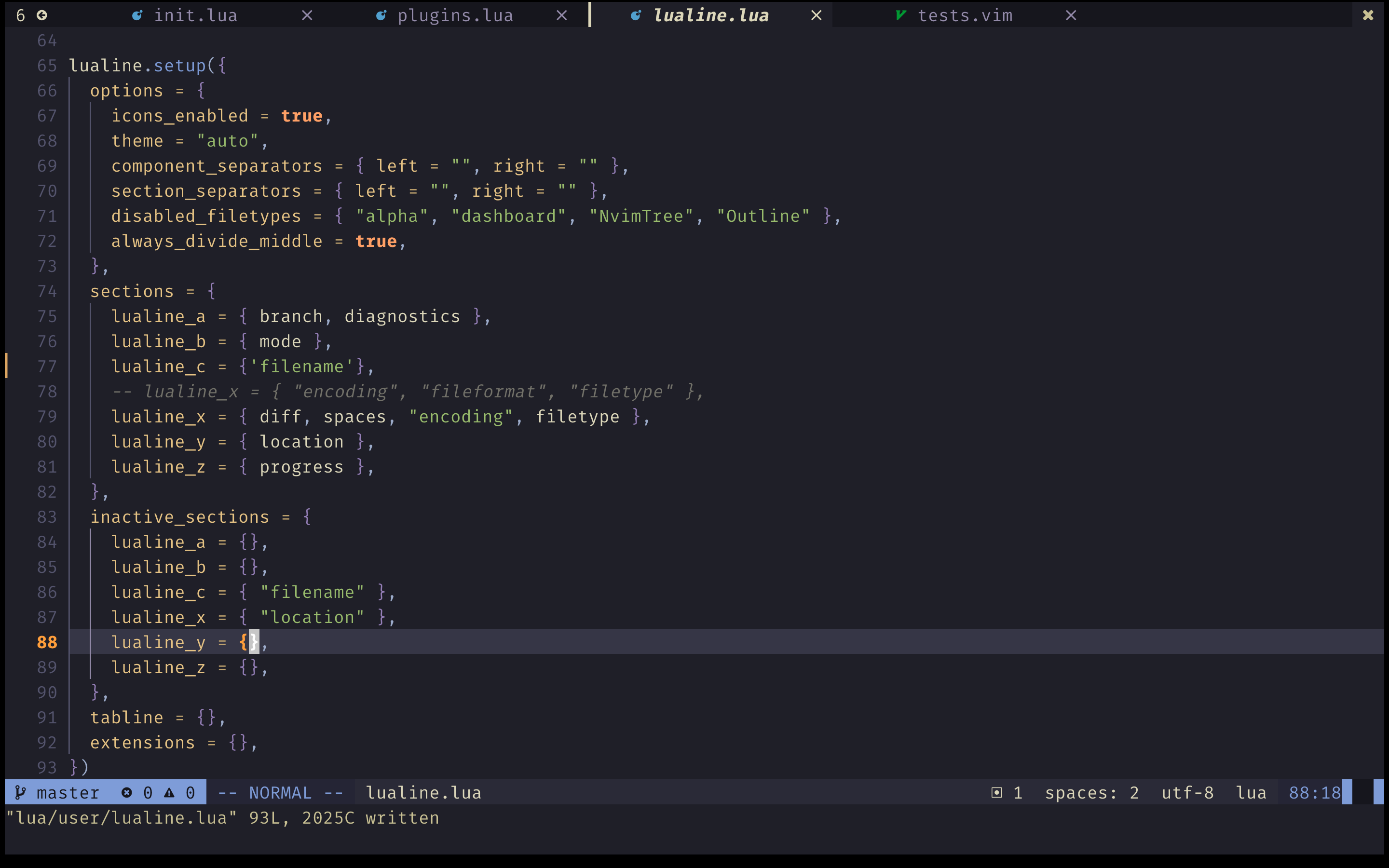Viewport: 1389px width, 868px height.
Task: Close the plugins.lua tab
Action: pyautogui.click(x=562, y=15)
